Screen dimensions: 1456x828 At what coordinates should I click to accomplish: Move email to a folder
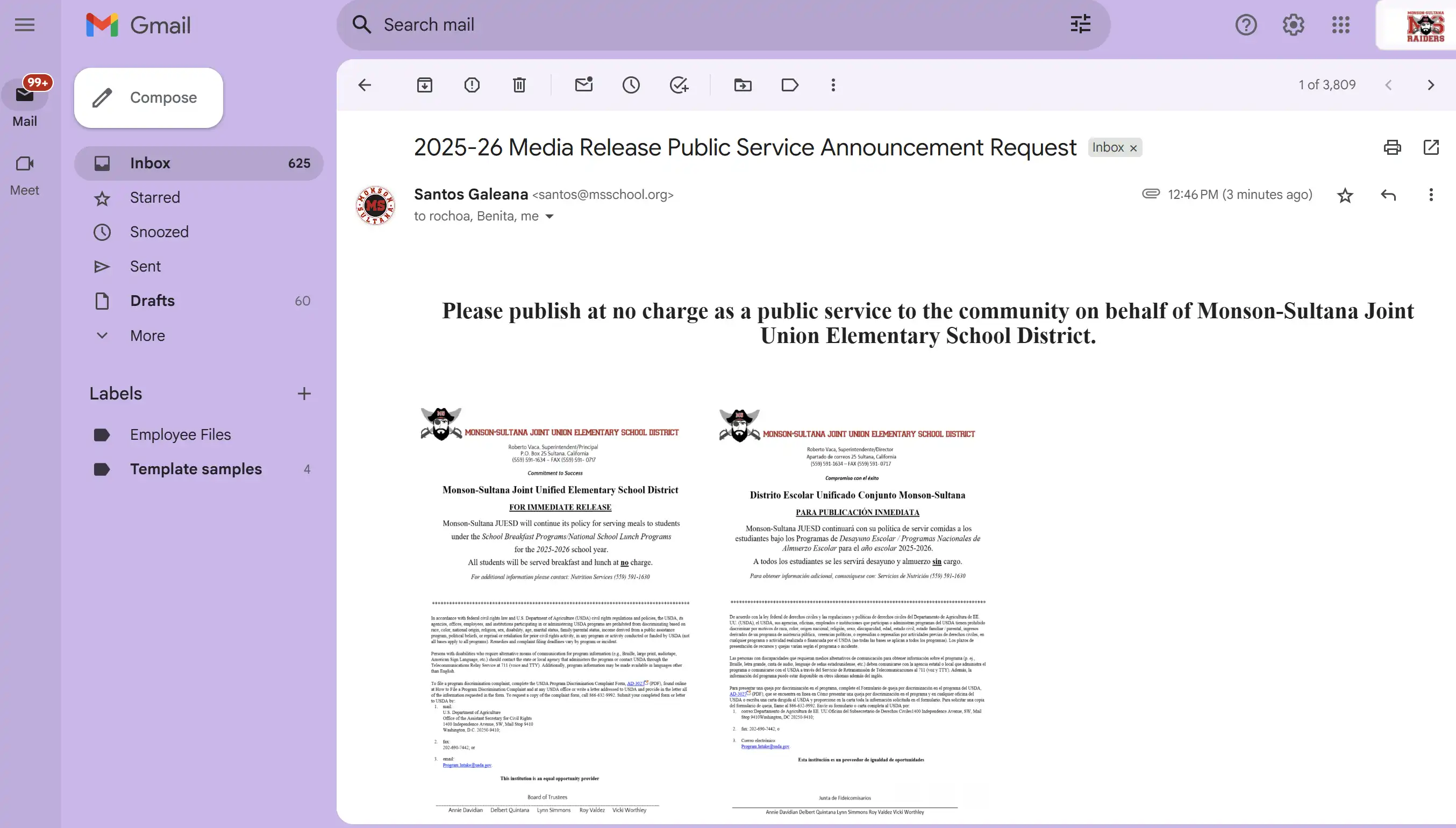(743, 85)
